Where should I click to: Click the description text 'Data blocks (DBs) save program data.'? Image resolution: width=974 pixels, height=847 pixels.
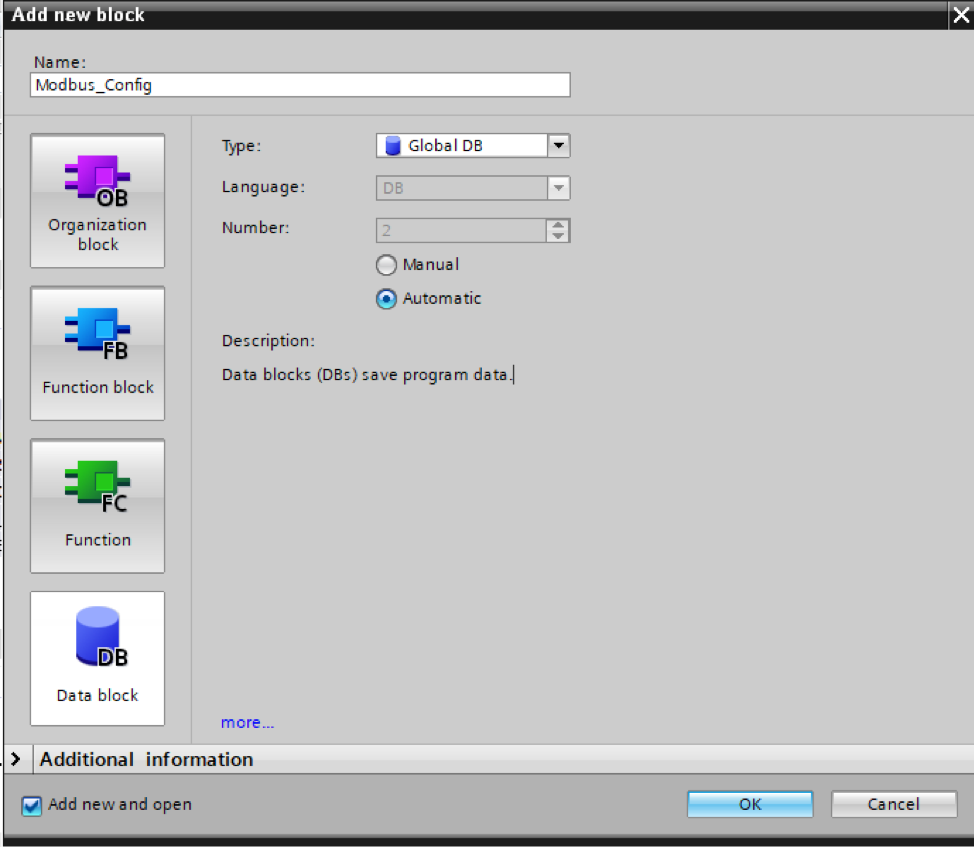[367, 374]
